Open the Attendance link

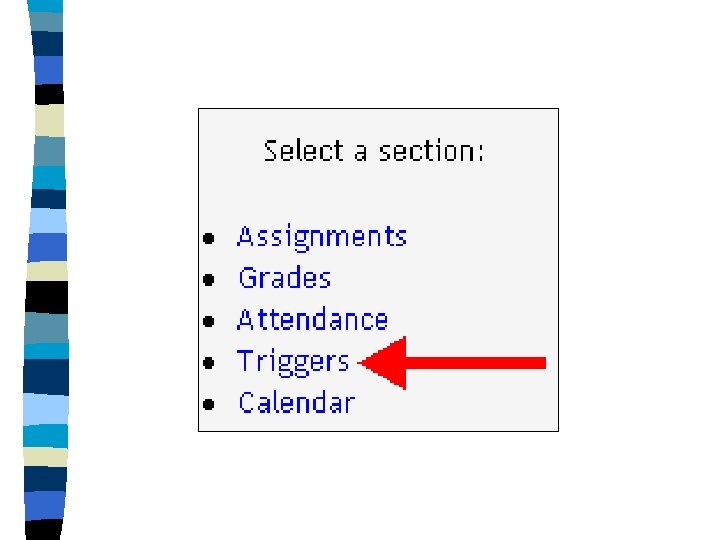(312, 320)
